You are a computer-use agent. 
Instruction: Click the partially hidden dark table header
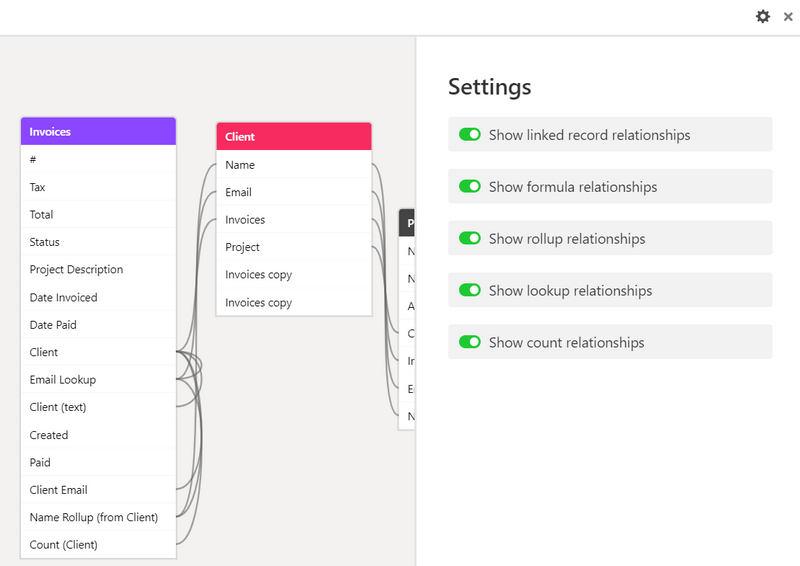(x=407, y=223)
